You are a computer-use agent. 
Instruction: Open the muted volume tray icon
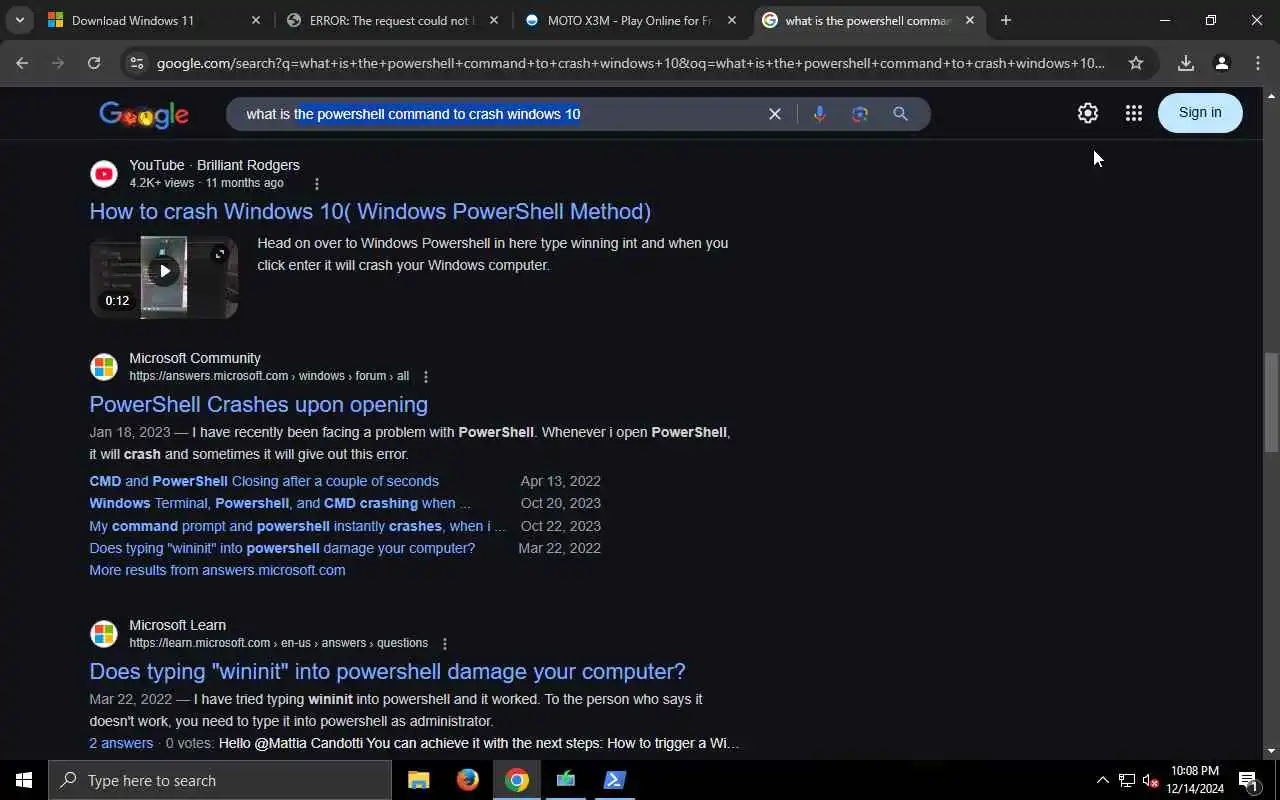click(x=1151, y=780)
